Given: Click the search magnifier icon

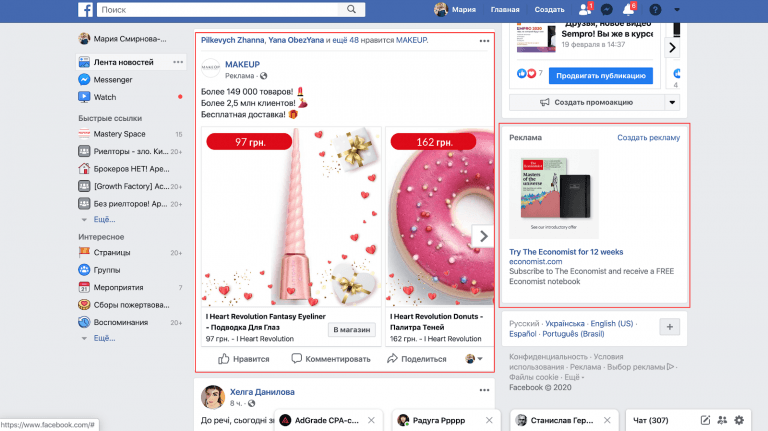Looking at the screenshot, I should 351,9.
